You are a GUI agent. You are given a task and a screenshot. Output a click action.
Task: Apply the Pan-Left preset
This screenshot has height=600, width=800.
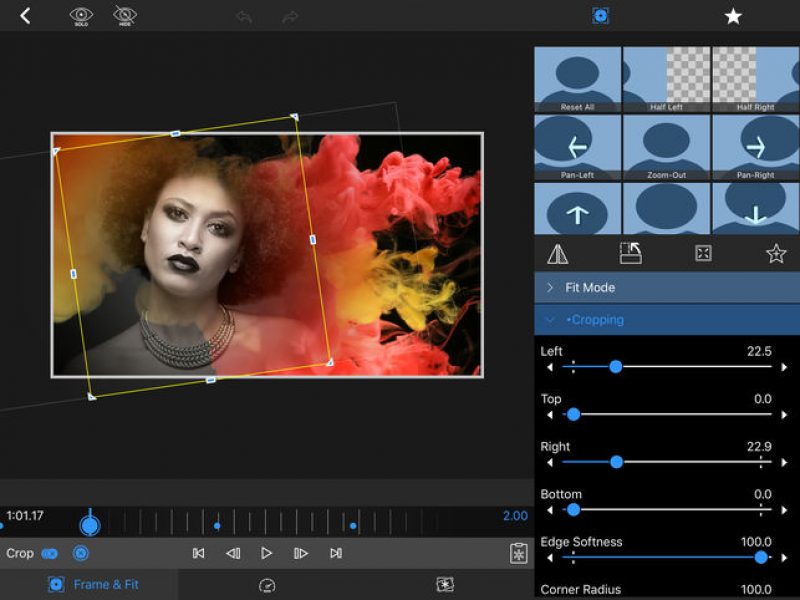point(577,147)
